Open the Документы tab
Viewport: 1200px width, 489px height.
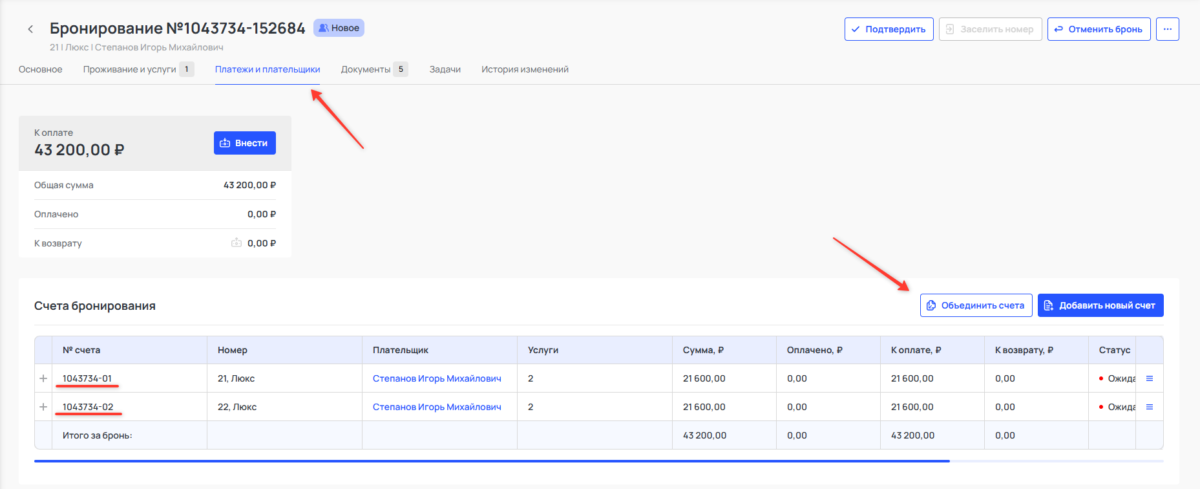pos(374,69)
